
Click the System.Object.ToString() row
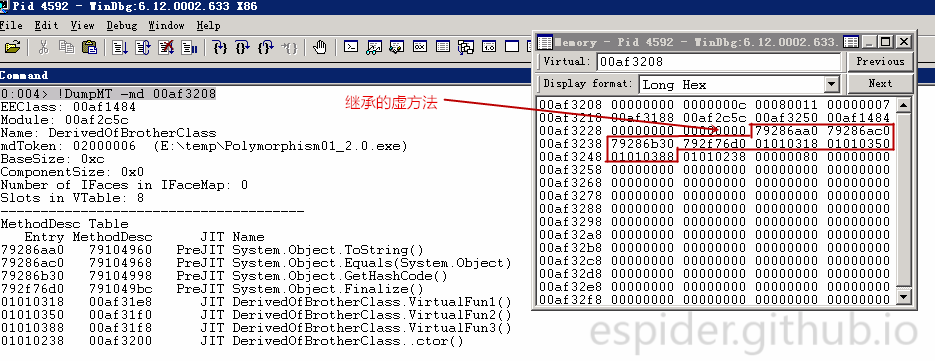click(212, 250)
